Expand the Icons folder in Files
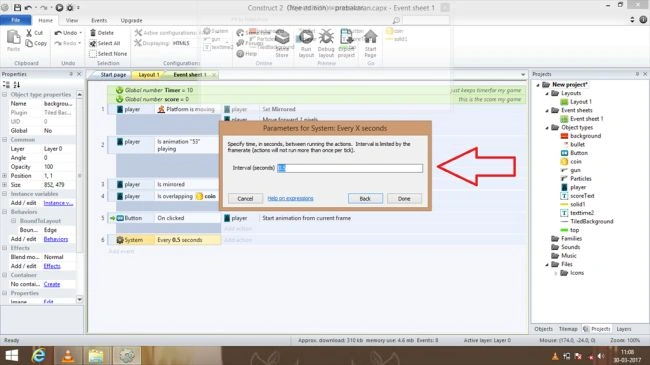The height and width of the screenshot is (365, 650). 556,273
